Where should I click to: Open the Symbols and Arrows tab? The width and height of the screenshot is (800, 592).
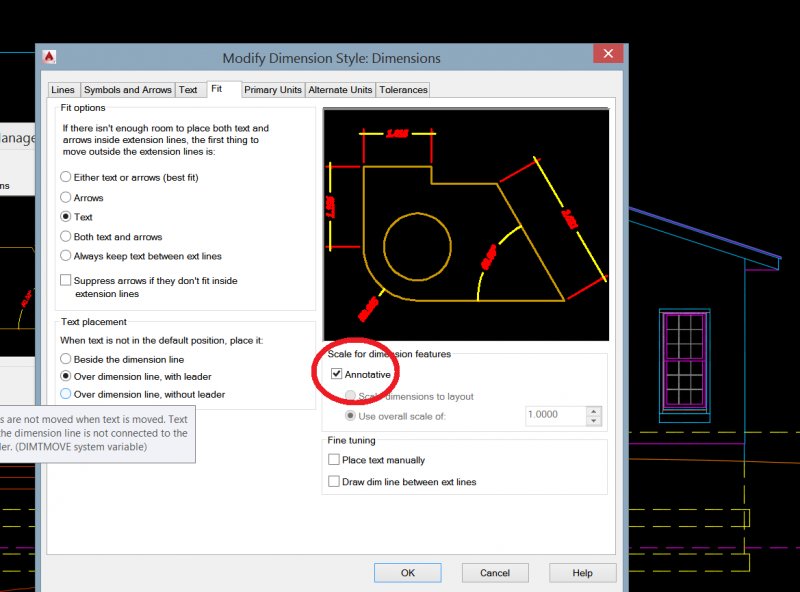127,90
